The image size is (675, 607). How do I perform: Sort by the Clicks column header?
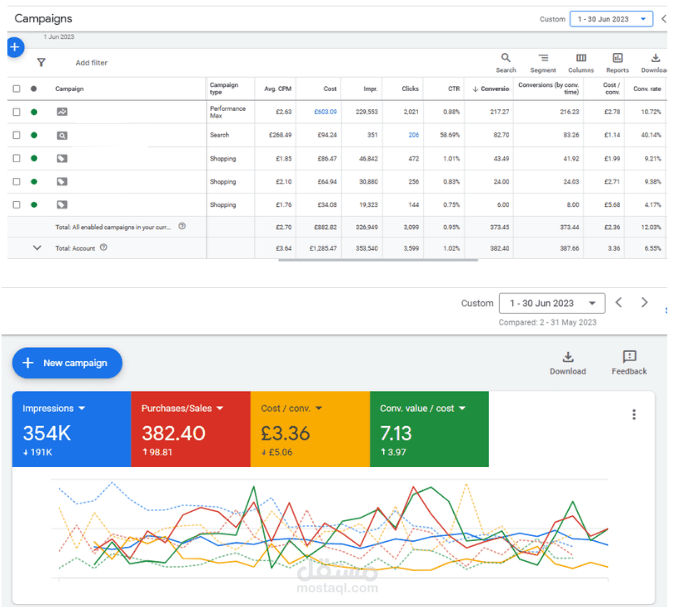click(x=410, y=89)
